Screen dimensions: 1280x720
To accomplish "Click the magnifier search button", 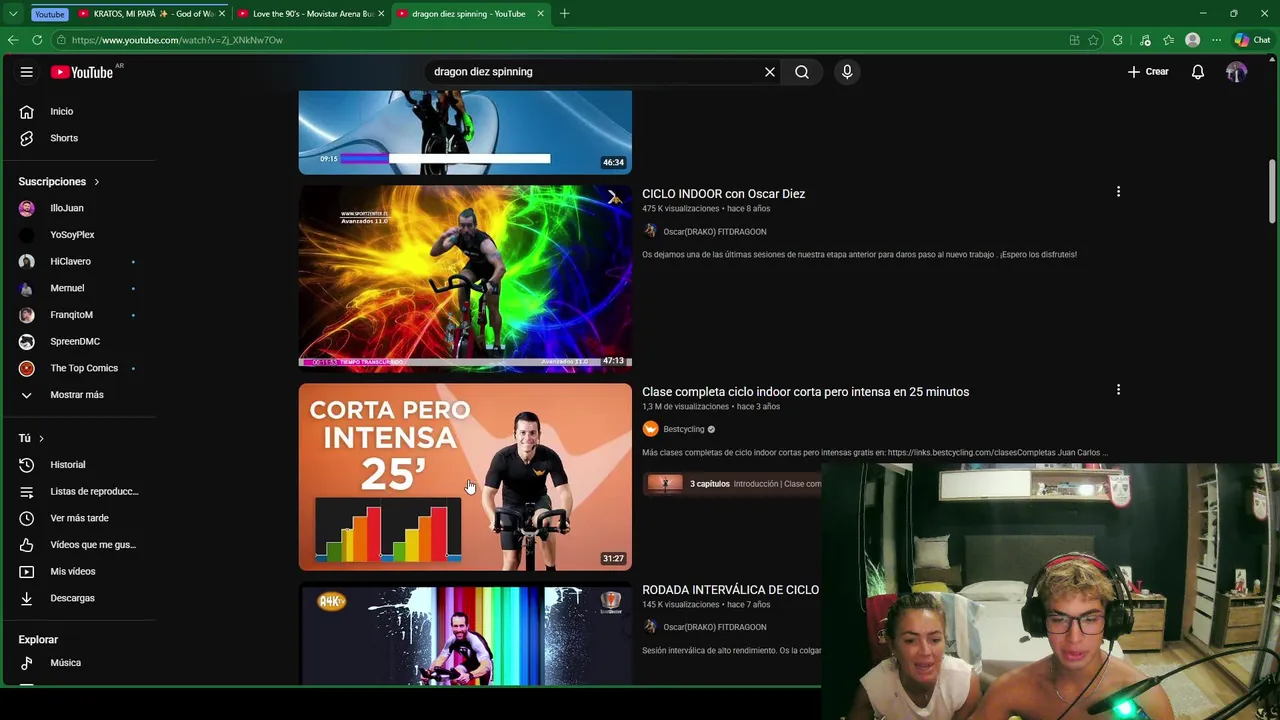I will [x=802, y=72].
